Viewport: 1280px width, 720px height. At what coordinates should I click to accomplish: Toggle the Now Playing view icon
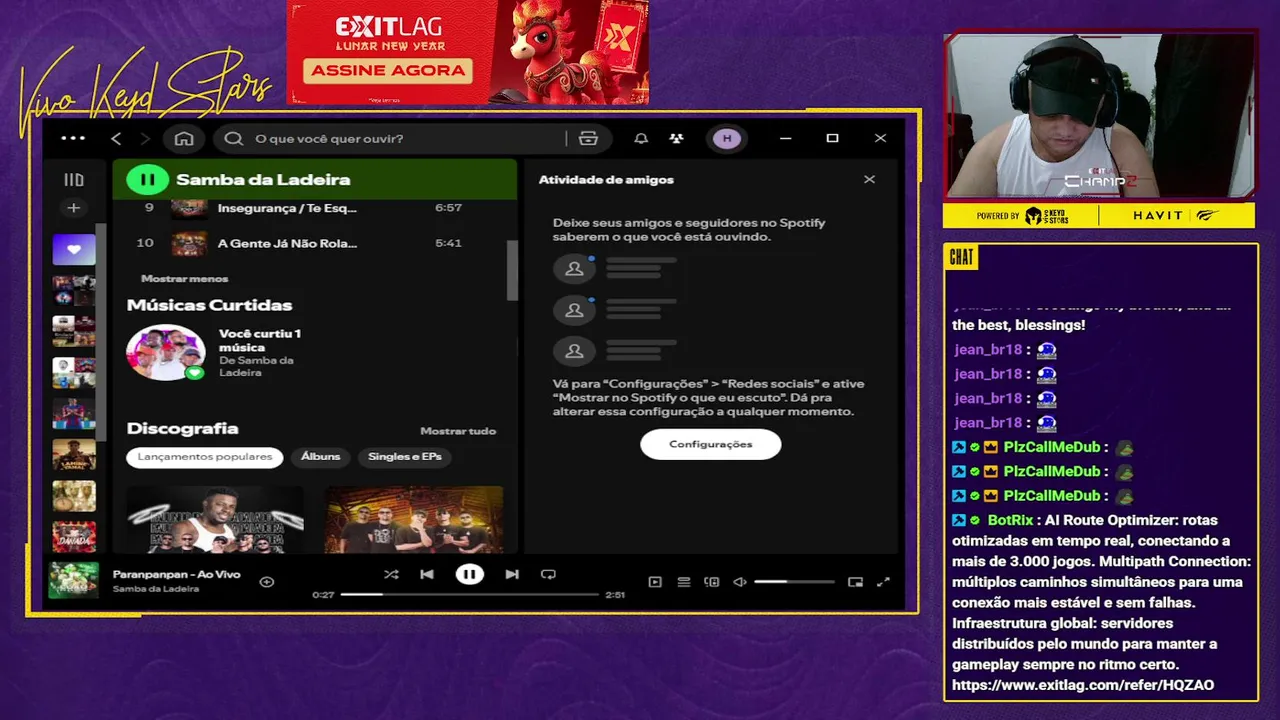(x=655, y=581)
